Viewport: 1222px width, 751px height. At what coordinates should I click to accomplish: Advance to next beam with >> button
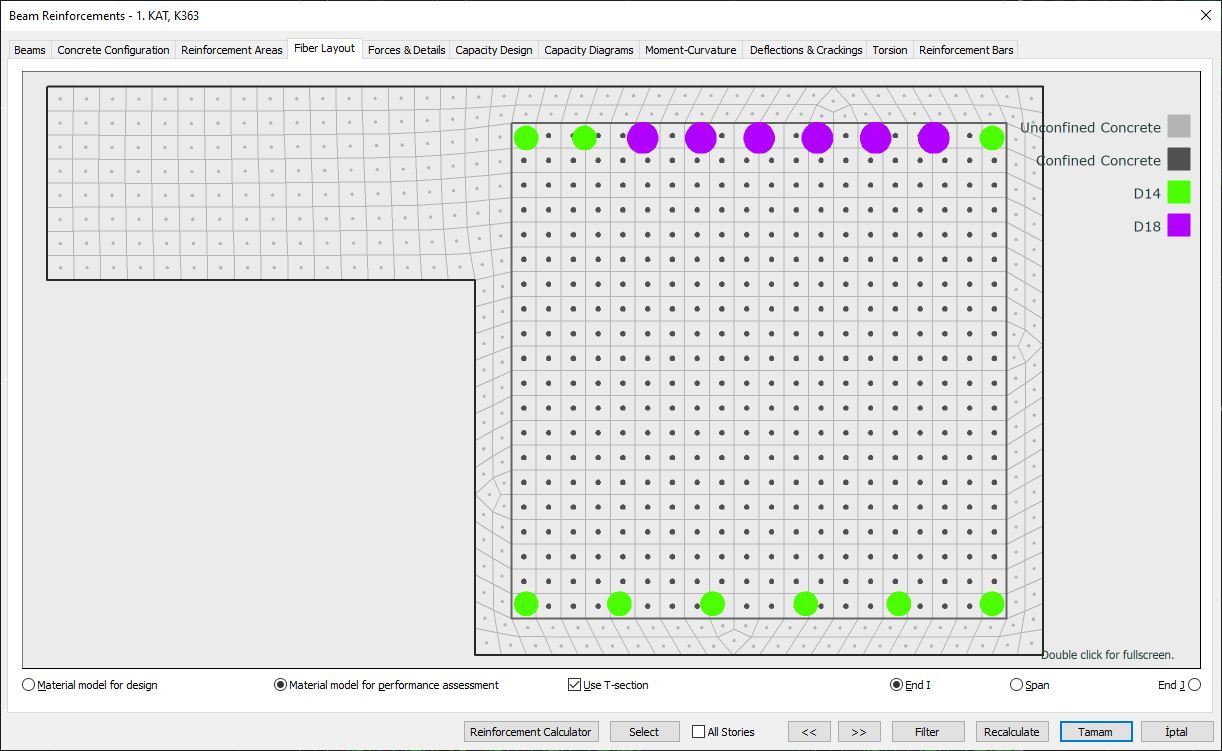click(858, 731)
